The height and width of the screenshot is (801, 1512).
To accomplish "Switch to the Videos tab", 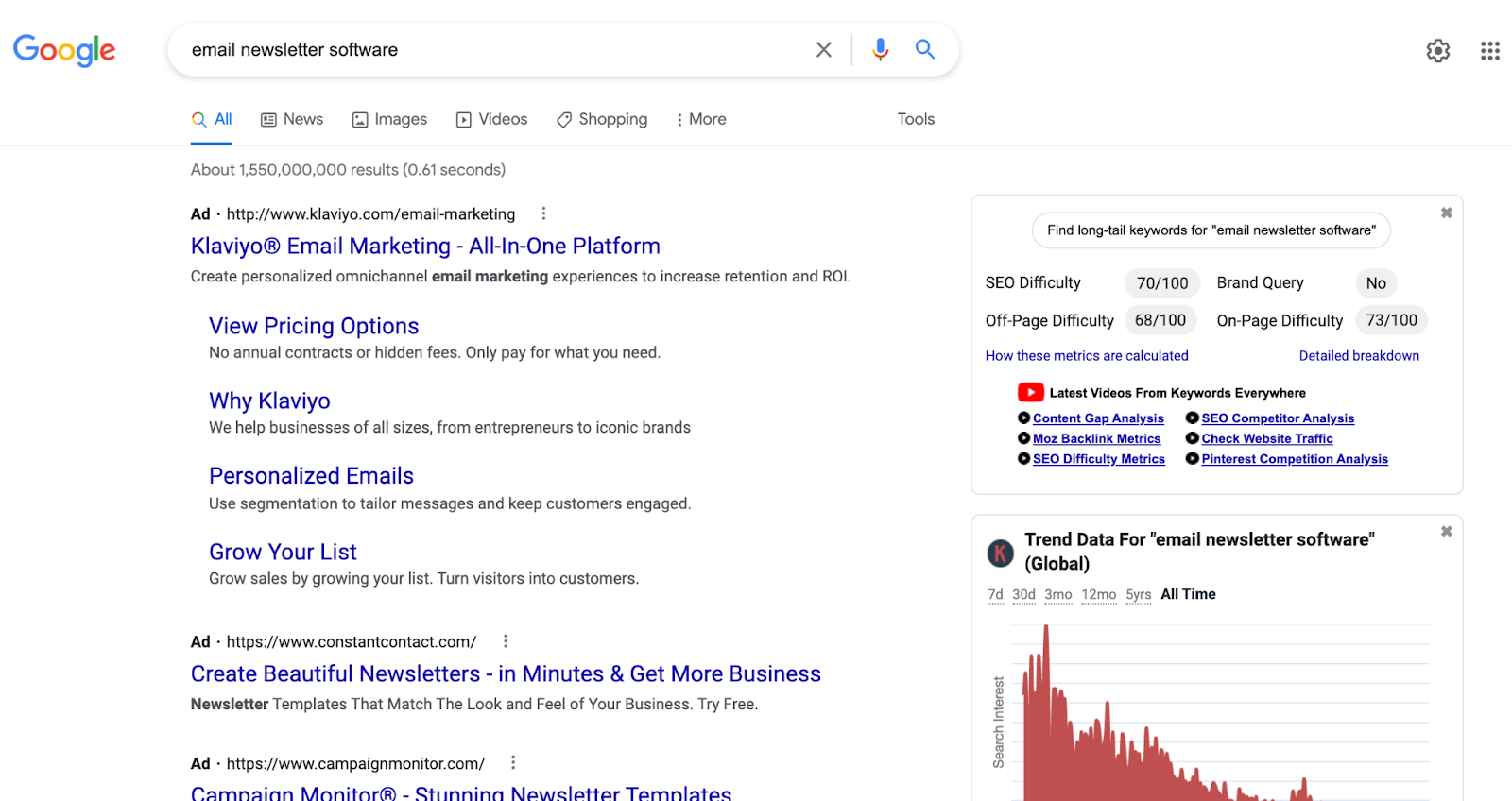I will 491,119.
